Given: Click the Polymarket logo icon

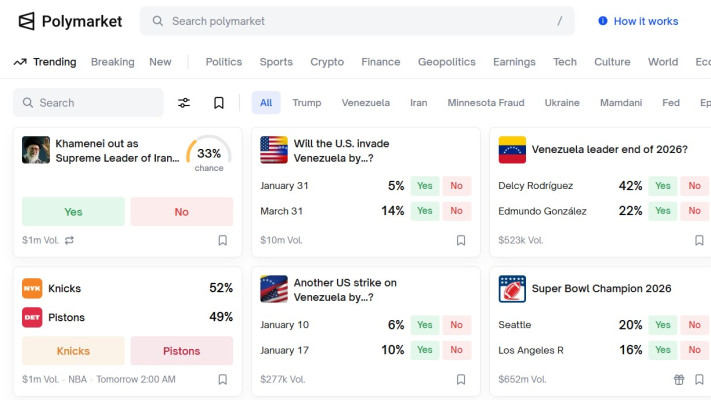Looking at the screenshot, I should coord(26,21).
